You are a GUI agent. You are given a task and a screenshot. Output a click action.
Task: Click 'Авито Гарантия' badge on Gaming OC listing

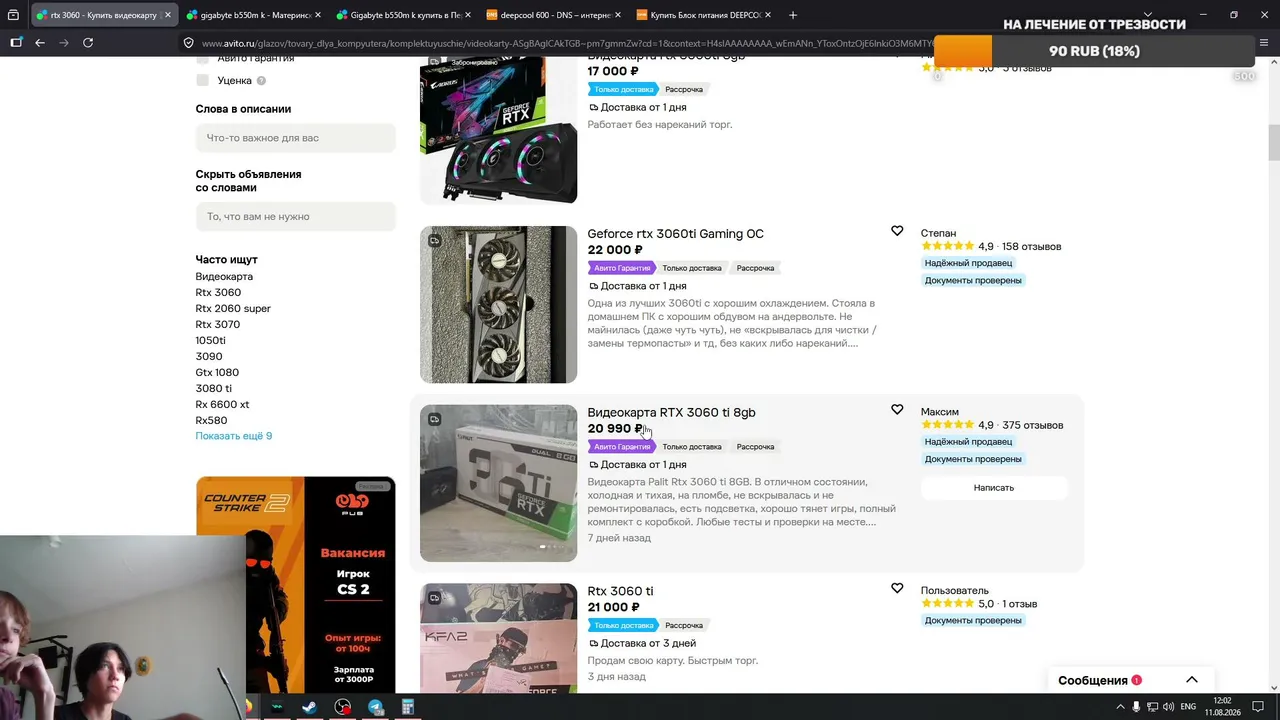tap(622, 268)
